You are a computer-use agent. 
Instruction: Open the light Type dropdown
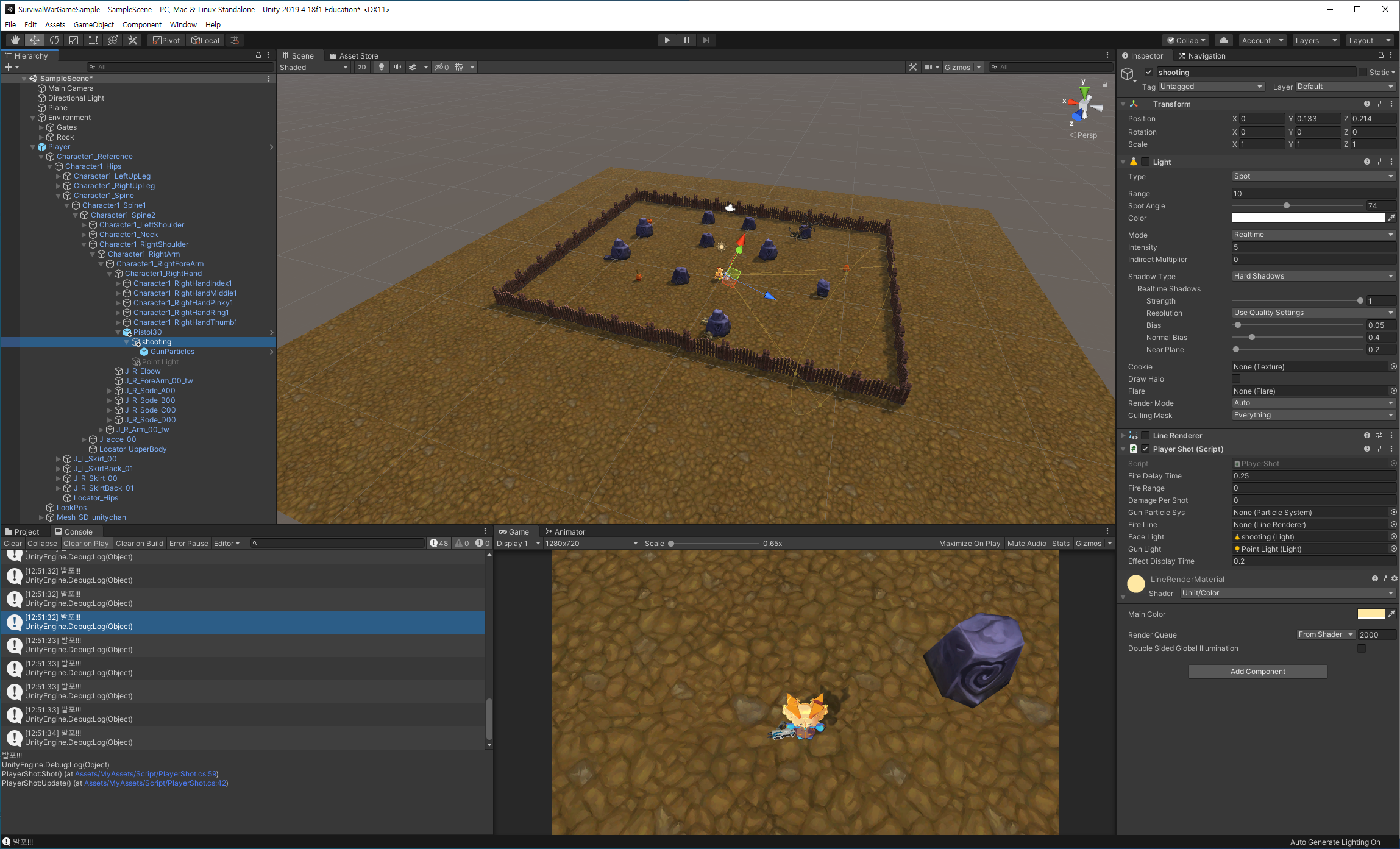[x=1313, y=176]
